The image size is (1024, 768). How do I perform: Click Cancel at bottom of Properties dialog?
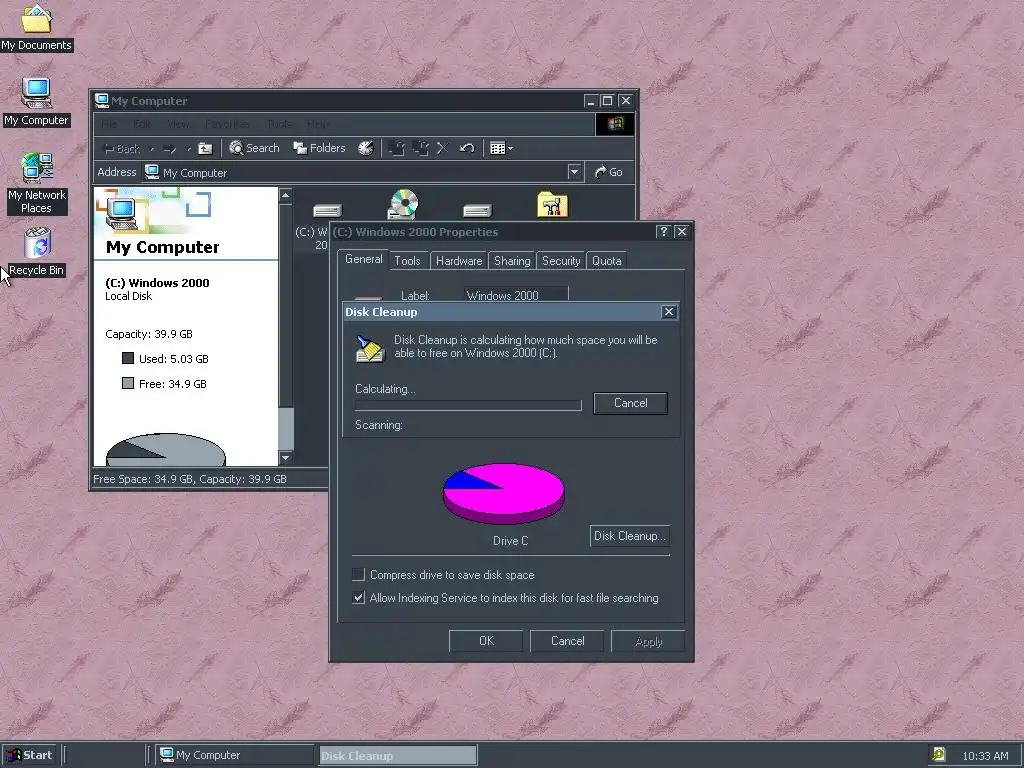(567, 641)
